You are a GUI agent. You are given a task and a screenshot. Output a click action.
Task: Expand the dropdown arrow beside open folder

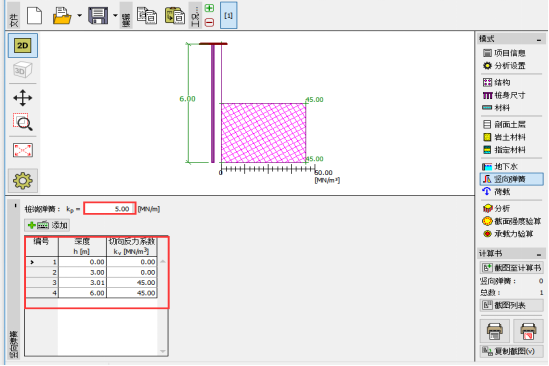pyautogui.click(x=79, y=16)
